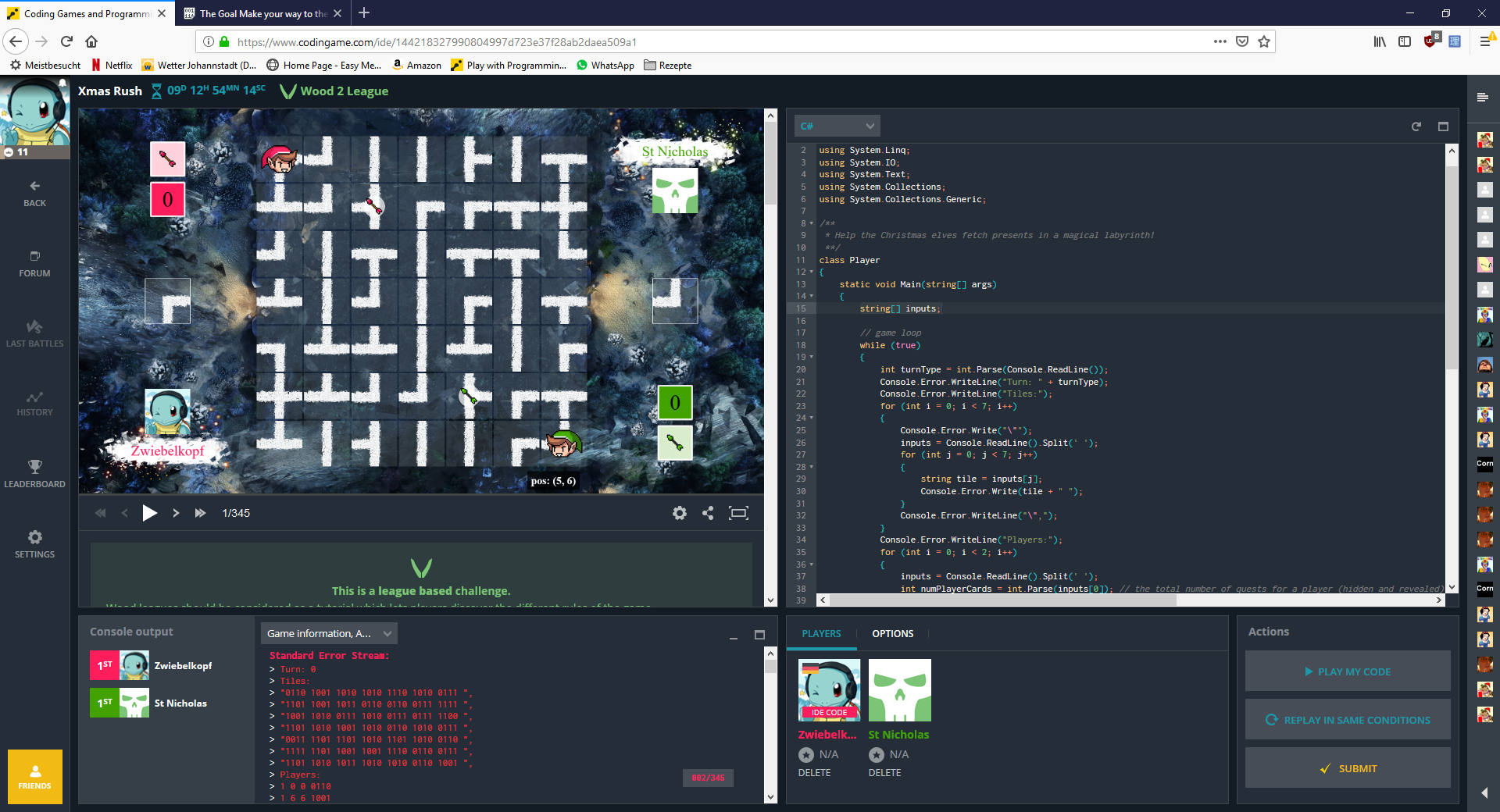This screenshot has width=1500, height=812.
Task: Open the Rezepte bookmarks folder
Action: coord(667,65)
